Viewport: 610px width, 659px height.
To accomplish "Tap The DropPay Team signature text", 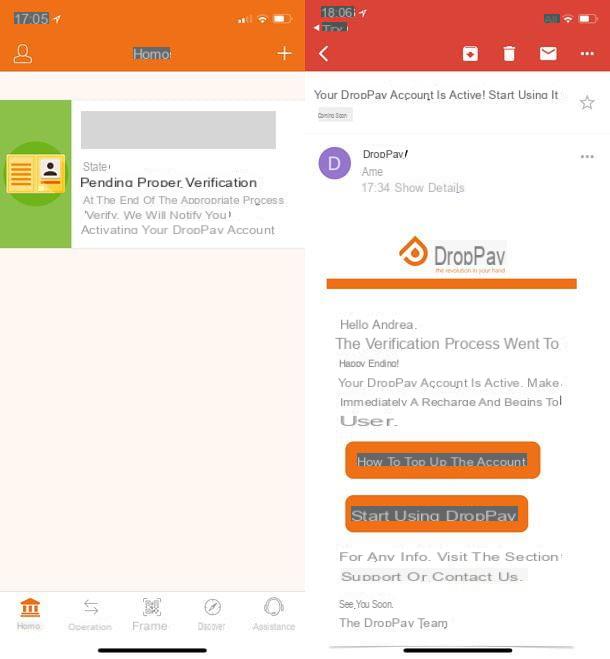I will 393,623.
